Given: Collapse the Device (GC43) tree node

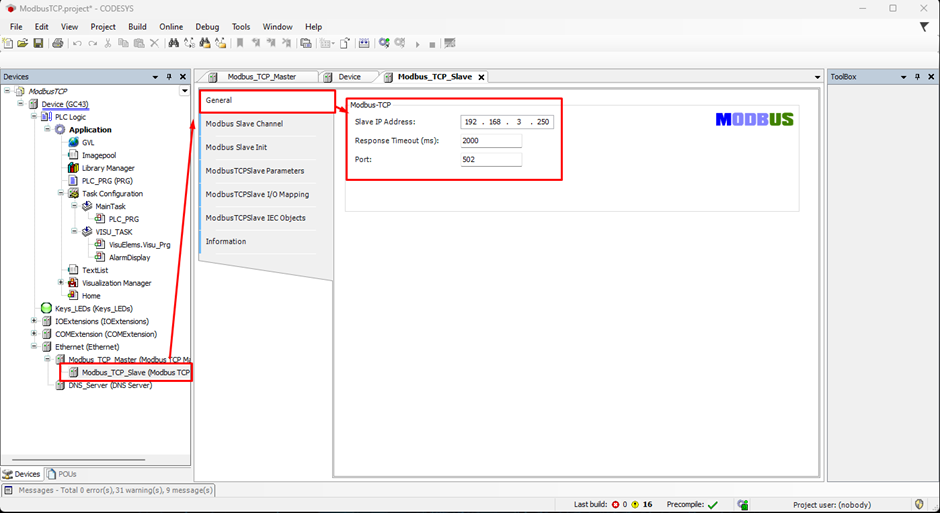Looking at the screenshot, I should [20, 104].
